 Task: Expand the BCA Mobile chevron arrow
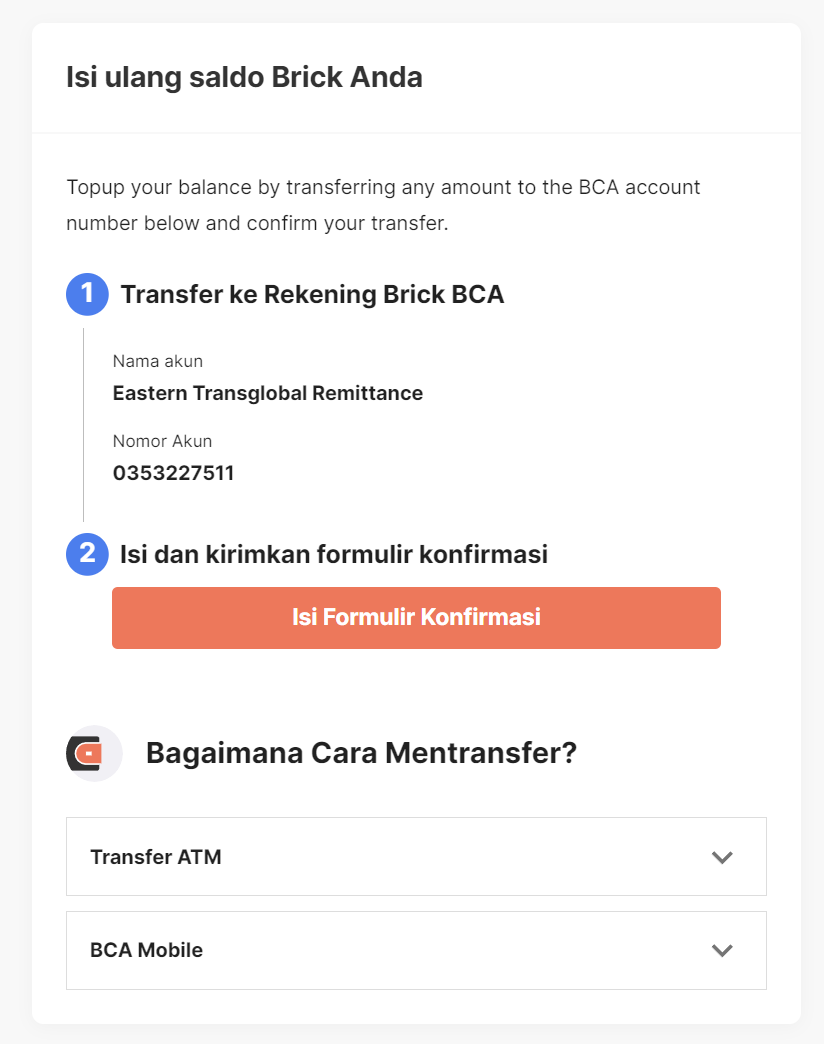tap(722, 950)
